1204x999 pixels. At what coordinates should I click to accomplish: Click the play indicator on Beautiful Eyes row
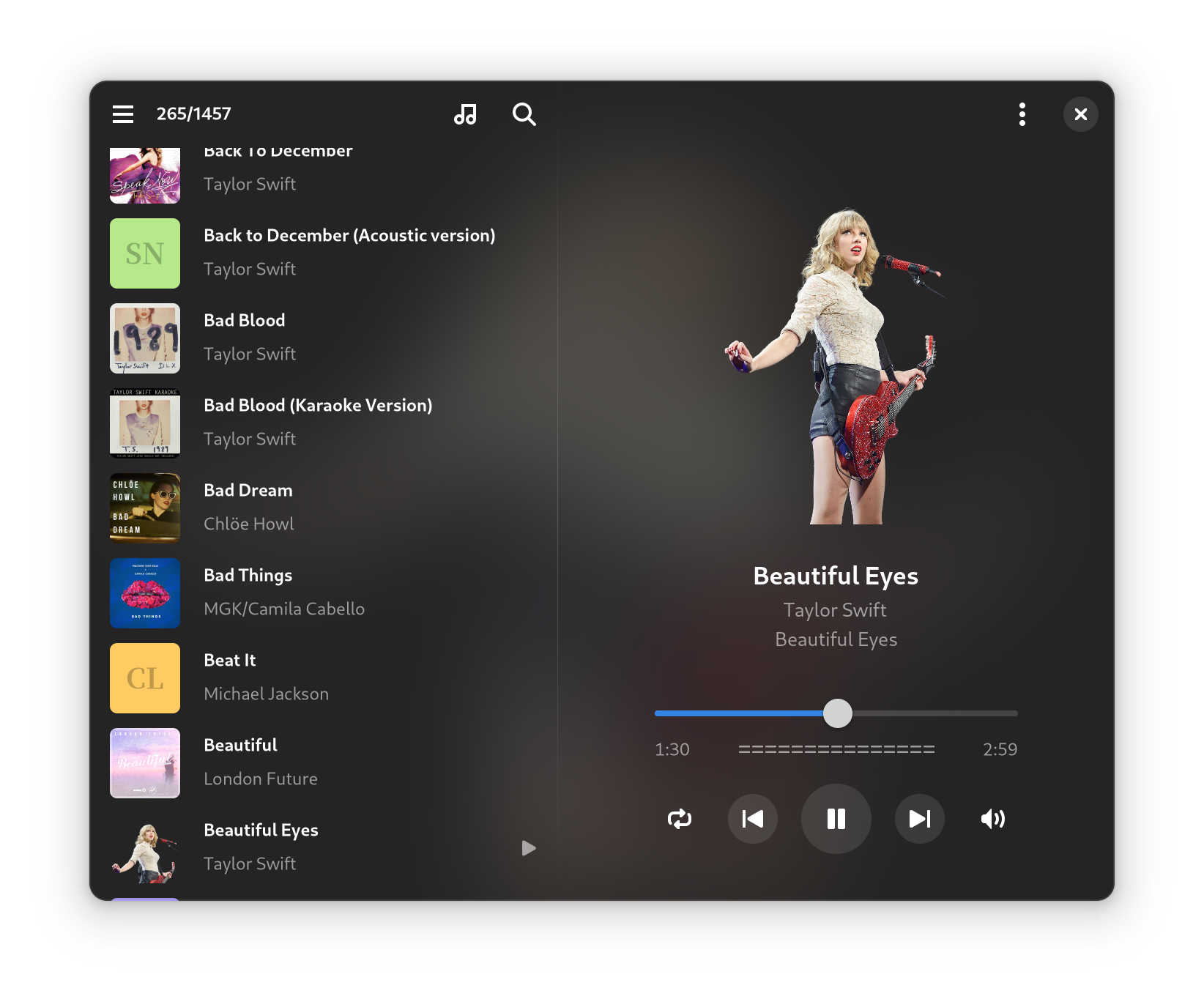(x=529, y=848)
